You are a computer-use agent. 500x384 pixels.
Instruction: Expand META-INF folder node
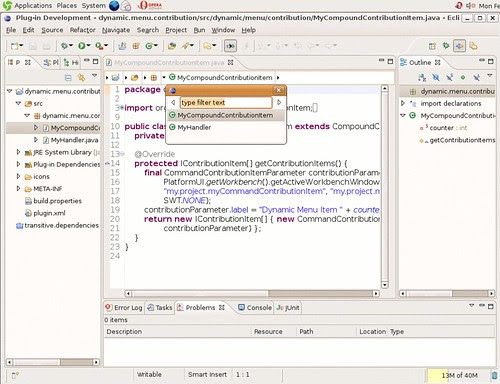[18, 189]
